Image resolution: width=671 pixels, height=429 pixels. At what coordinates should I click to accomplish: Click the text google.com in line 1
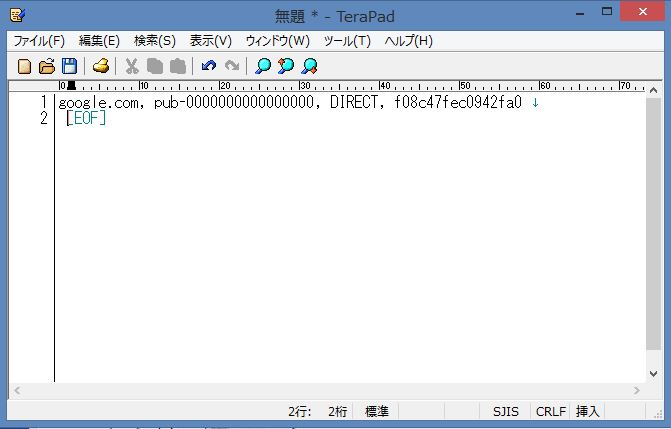[98, 103]
